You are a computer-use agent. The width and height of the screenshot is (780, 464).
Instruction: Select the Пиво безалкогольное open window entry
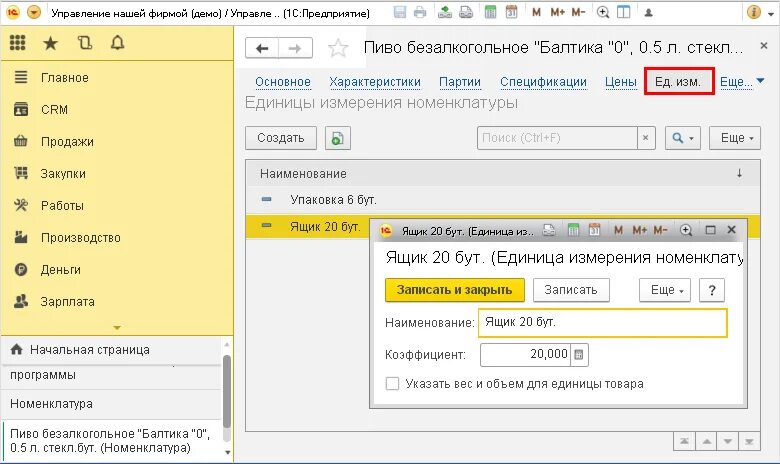pos(110,441)
